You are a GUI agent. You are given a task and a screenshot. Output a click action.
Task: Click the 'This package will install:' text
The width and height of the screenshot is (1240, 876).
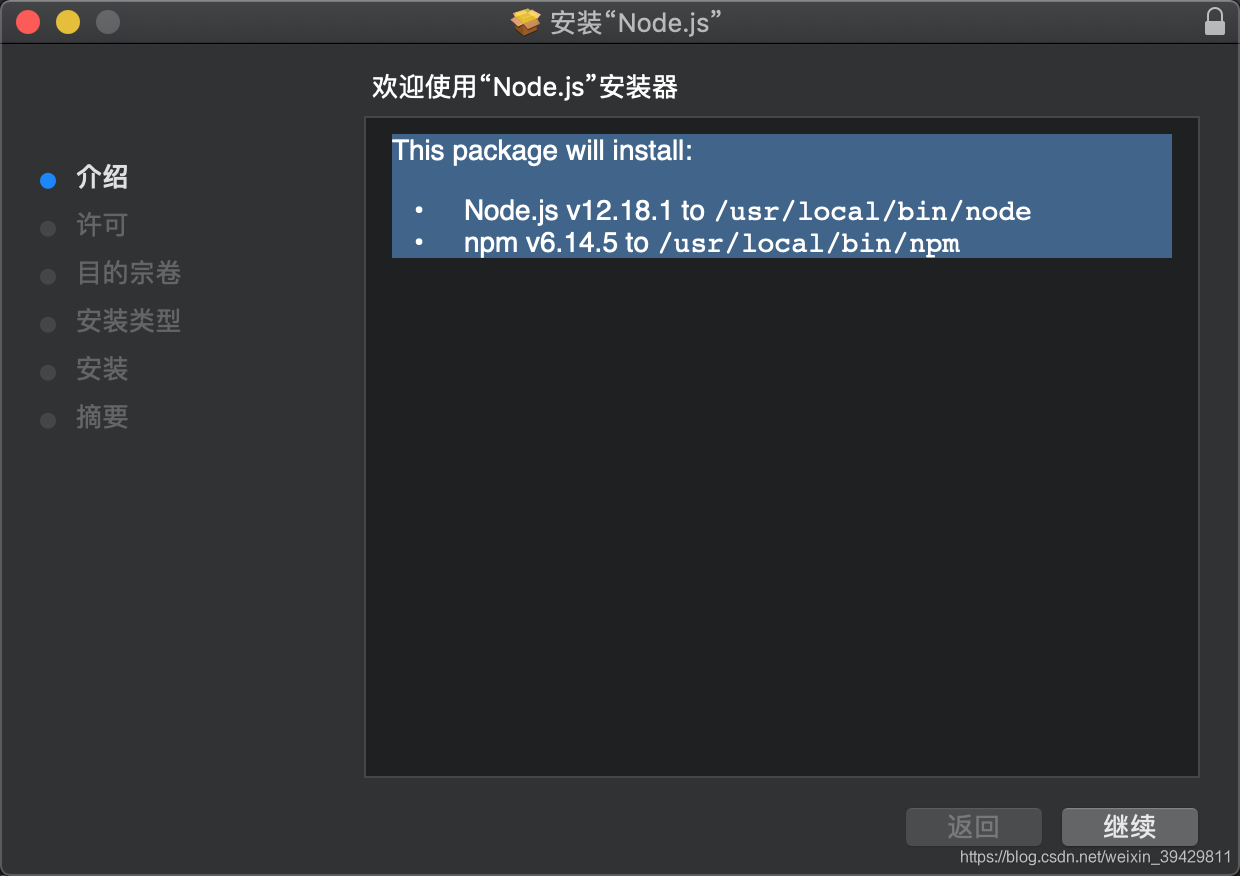point(542,151)
